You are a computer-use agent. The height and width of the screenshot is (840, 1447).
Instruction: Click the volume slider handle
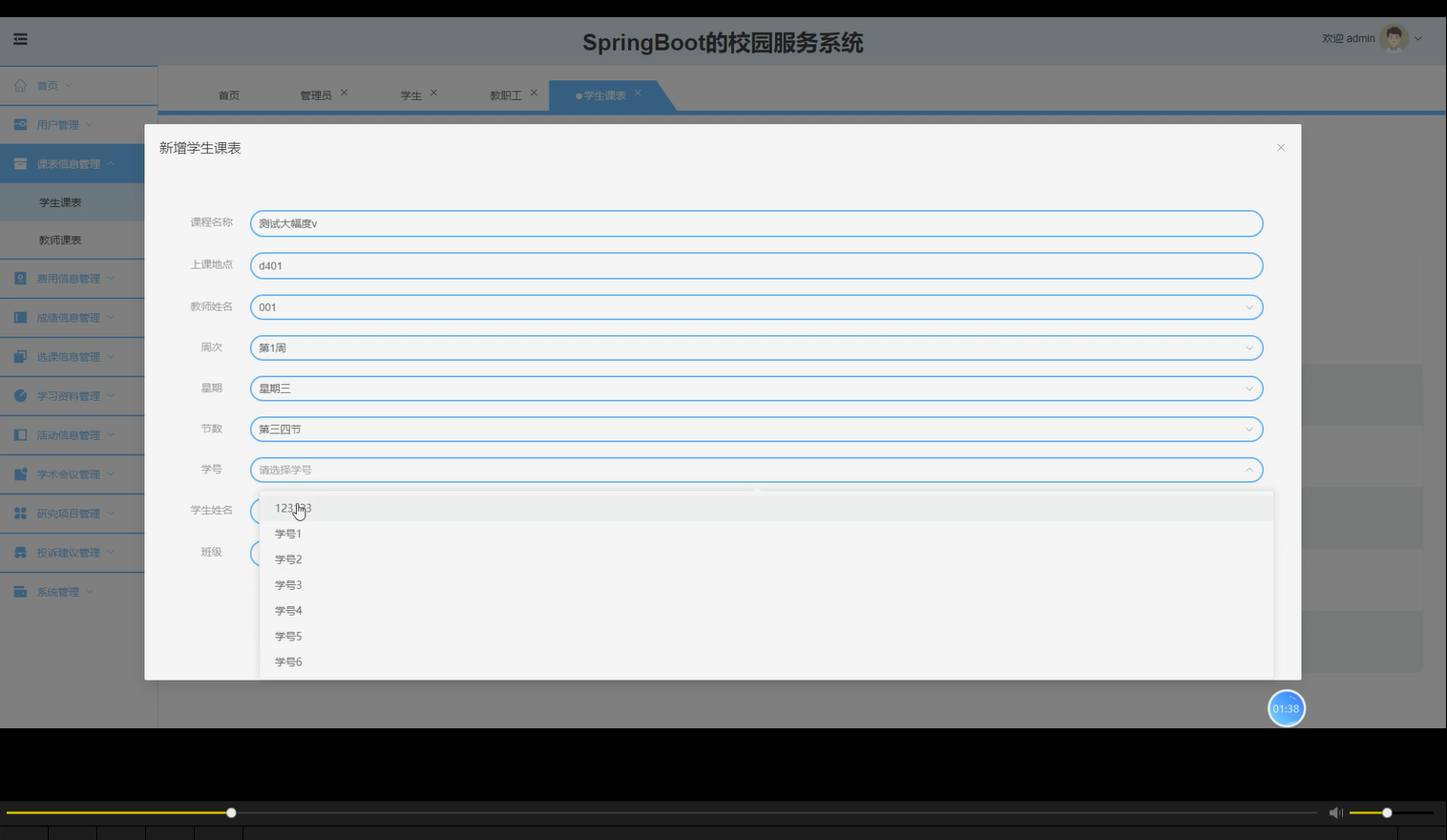pyautogui.click(x=1387, y=812)
